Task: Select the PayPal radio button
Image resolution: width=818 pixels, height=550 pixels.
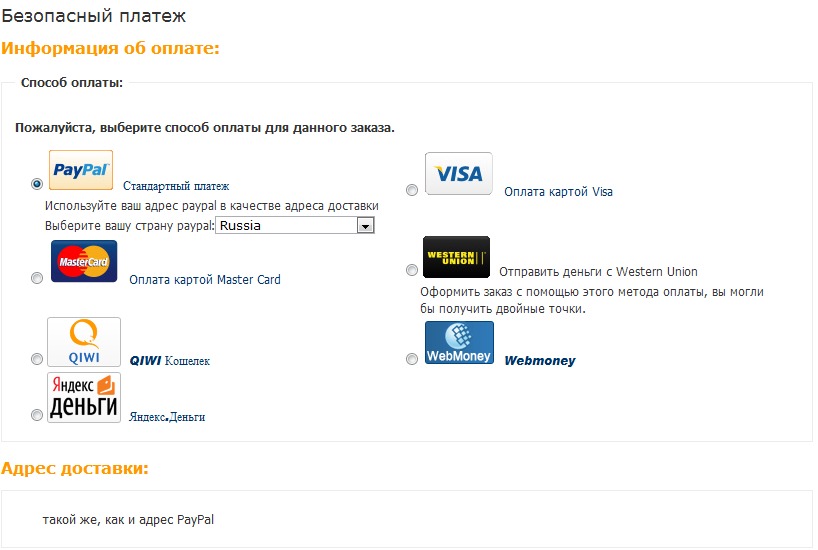Action: click(37, 184)
